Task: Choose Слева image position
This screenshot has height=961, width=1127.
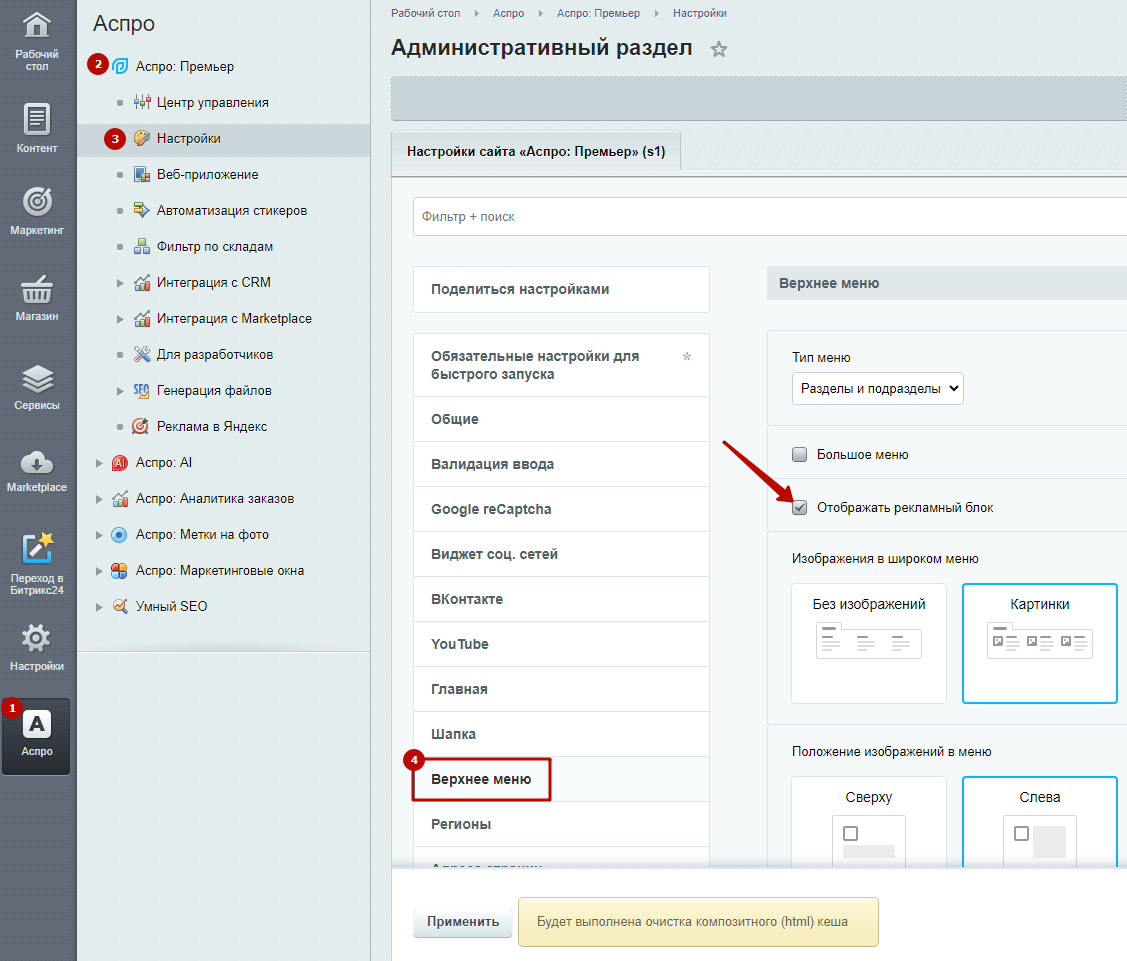Action: (1039, 821)
